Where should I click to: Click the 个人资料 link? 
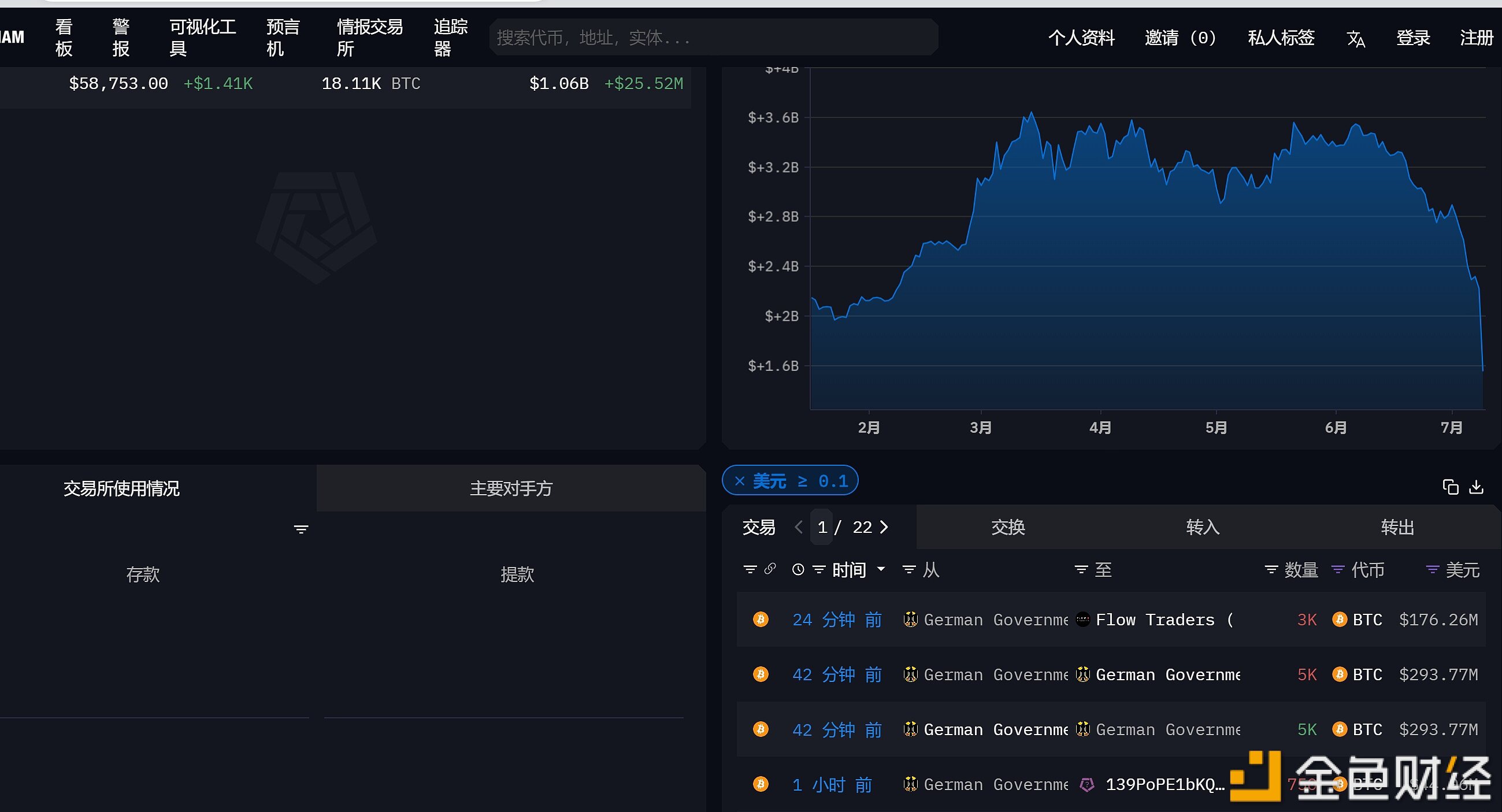pos(1082,38)
